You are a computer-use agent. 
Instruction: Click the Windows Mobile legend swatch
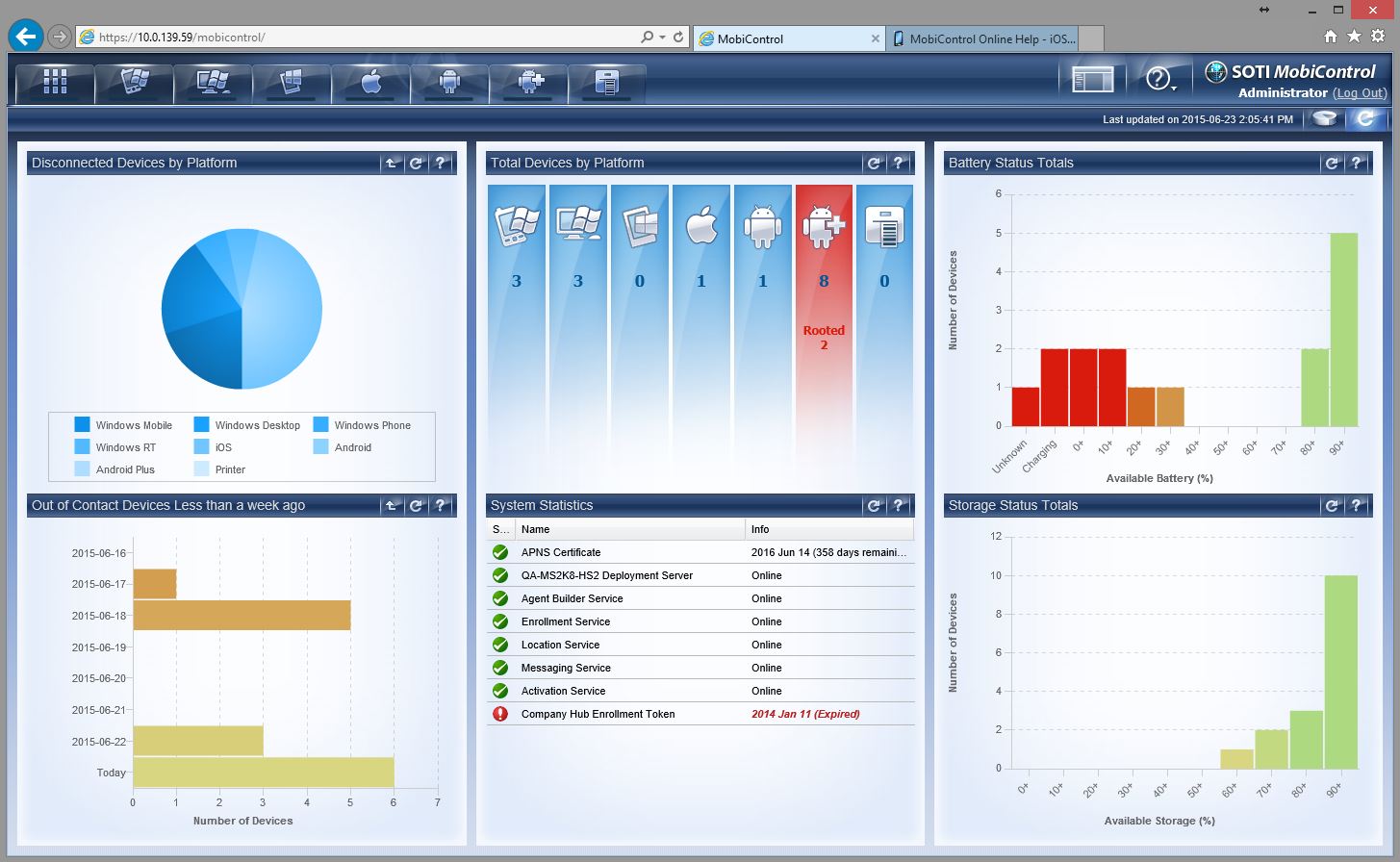[x=82, y=424]
